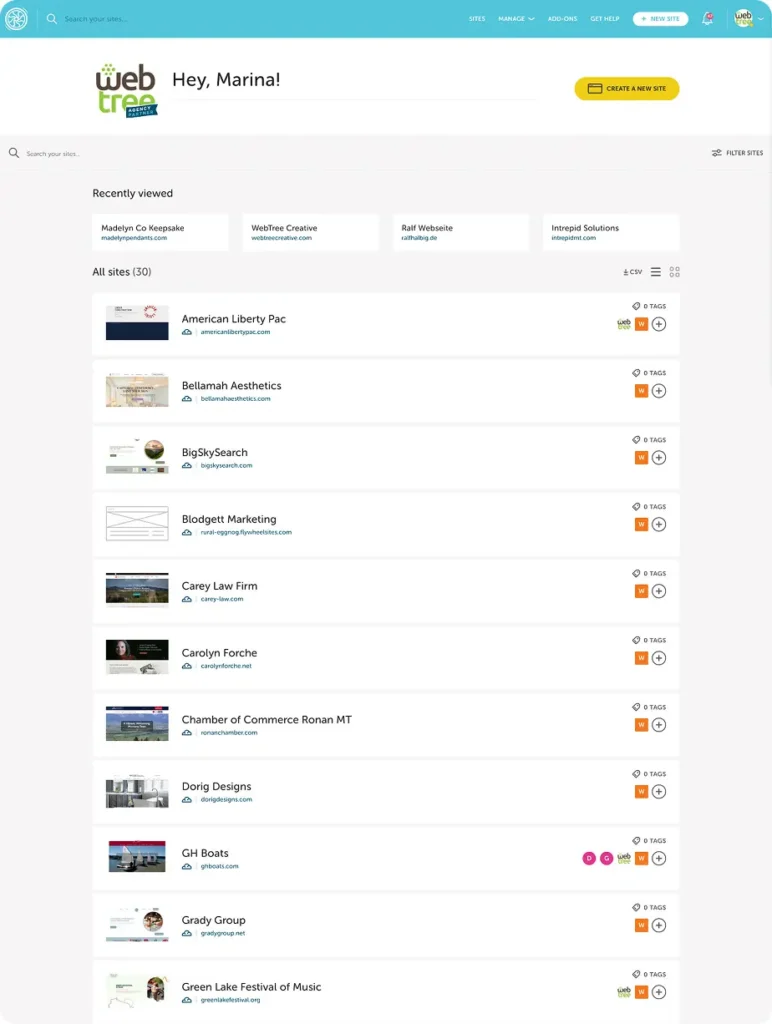Open Carolyn Forche site thumbnail
The image size is (772, 1024).
tap(137, 657)
